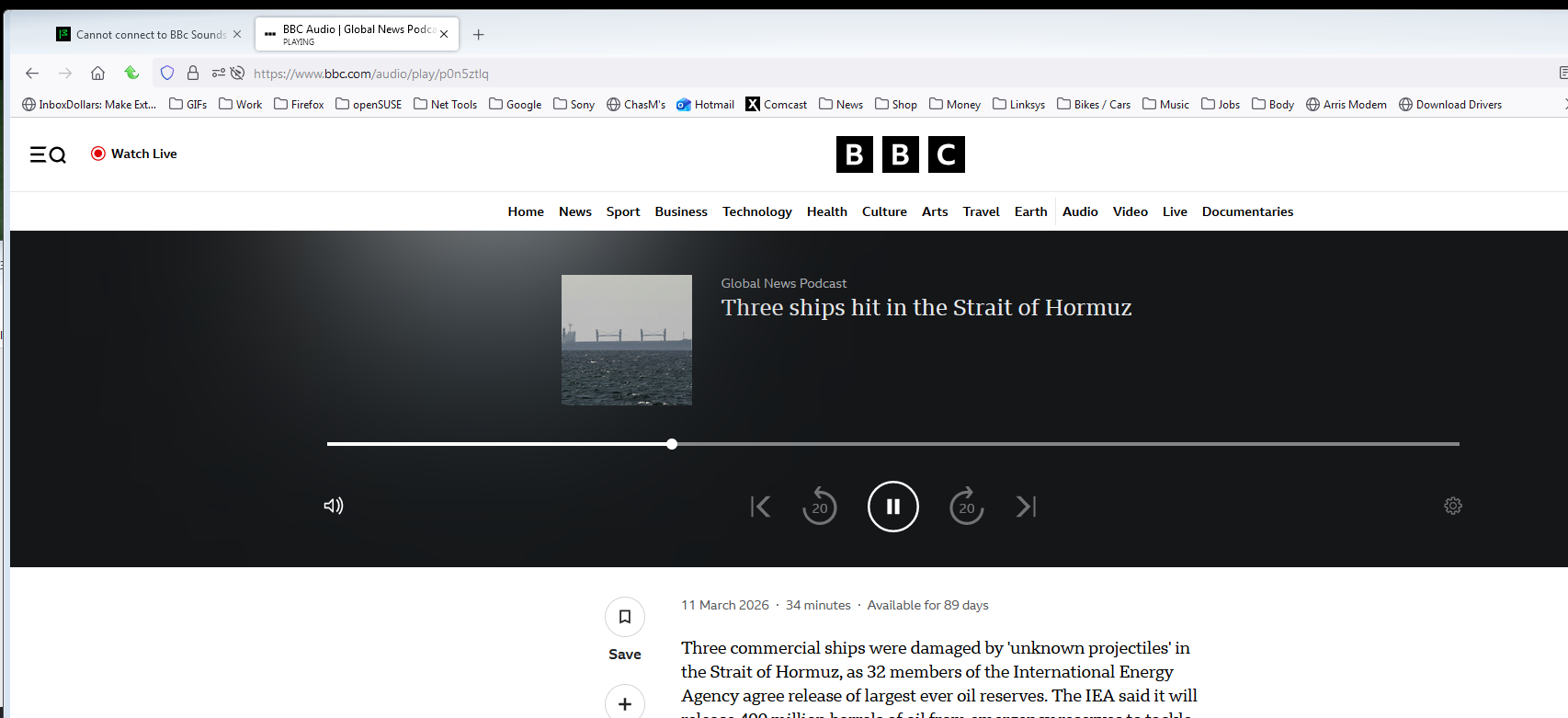The height and width of the screenshot is (718, 1568).
Task: Expand the Music bookmarks folder
Action: [x=1165, y=105]
